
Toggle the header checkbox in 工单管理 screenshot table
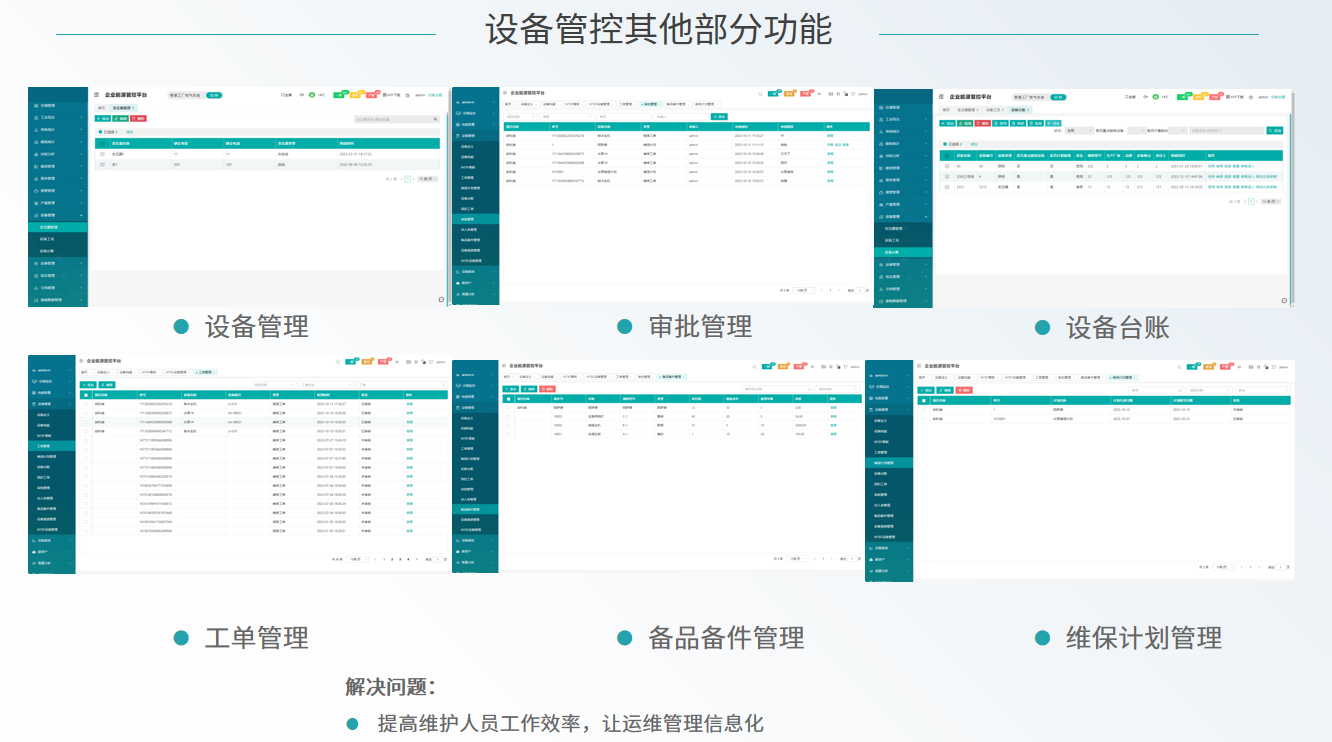coord(85,395)
